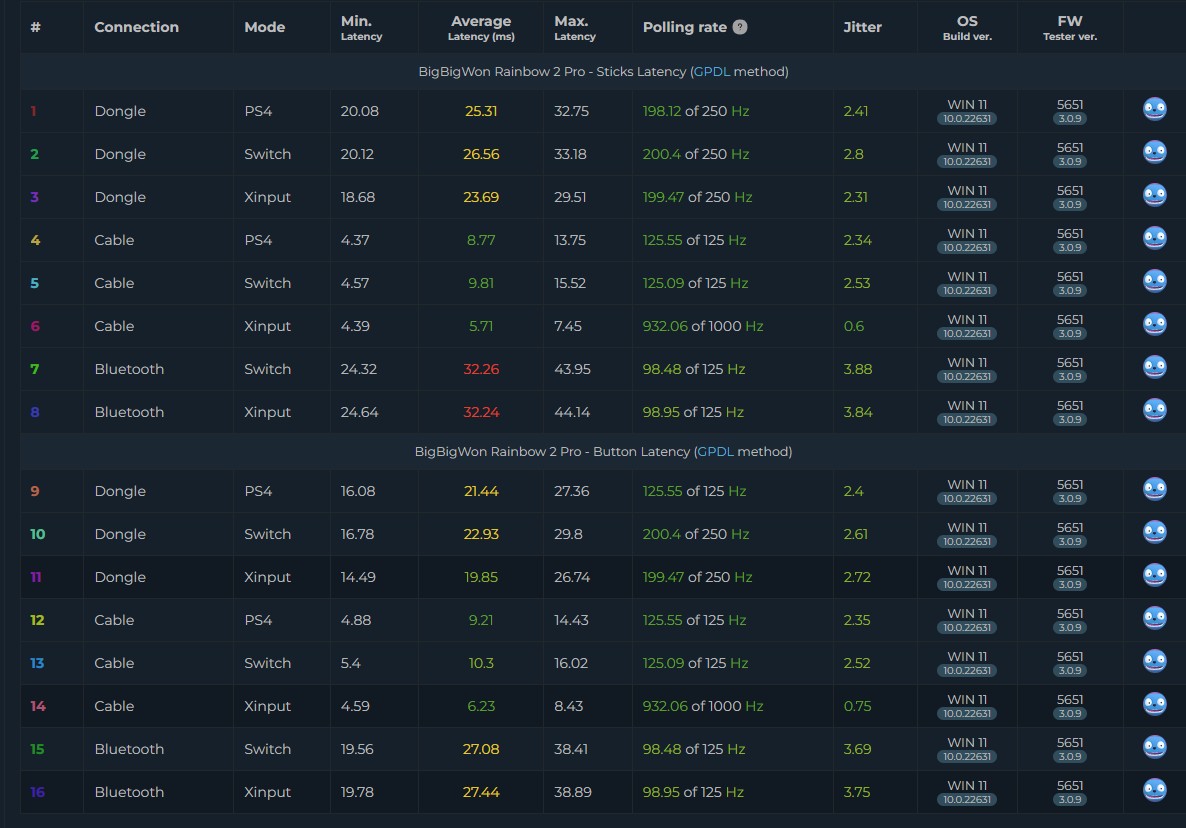Select average latency value 25.31

[x=481, y=111]
